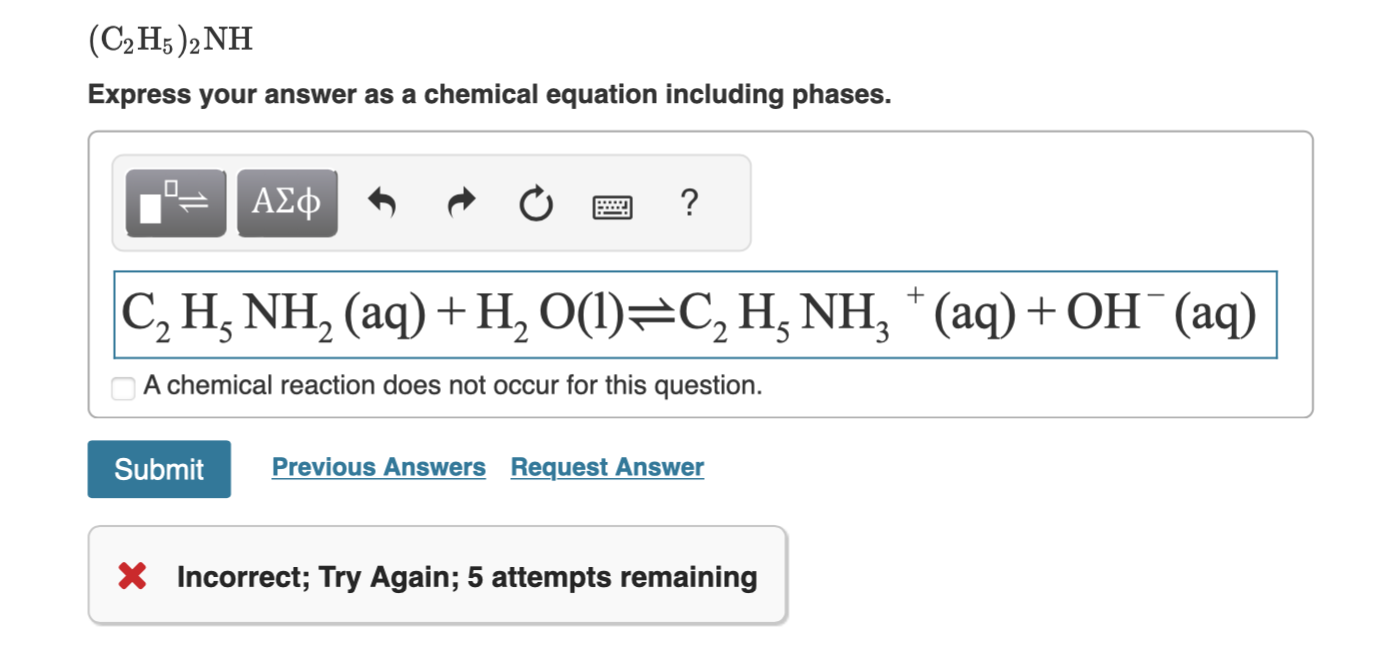Screen dimensions: 1400x652
Task: Reset the answer with the circular arrow icon
Action: point(537,204)
